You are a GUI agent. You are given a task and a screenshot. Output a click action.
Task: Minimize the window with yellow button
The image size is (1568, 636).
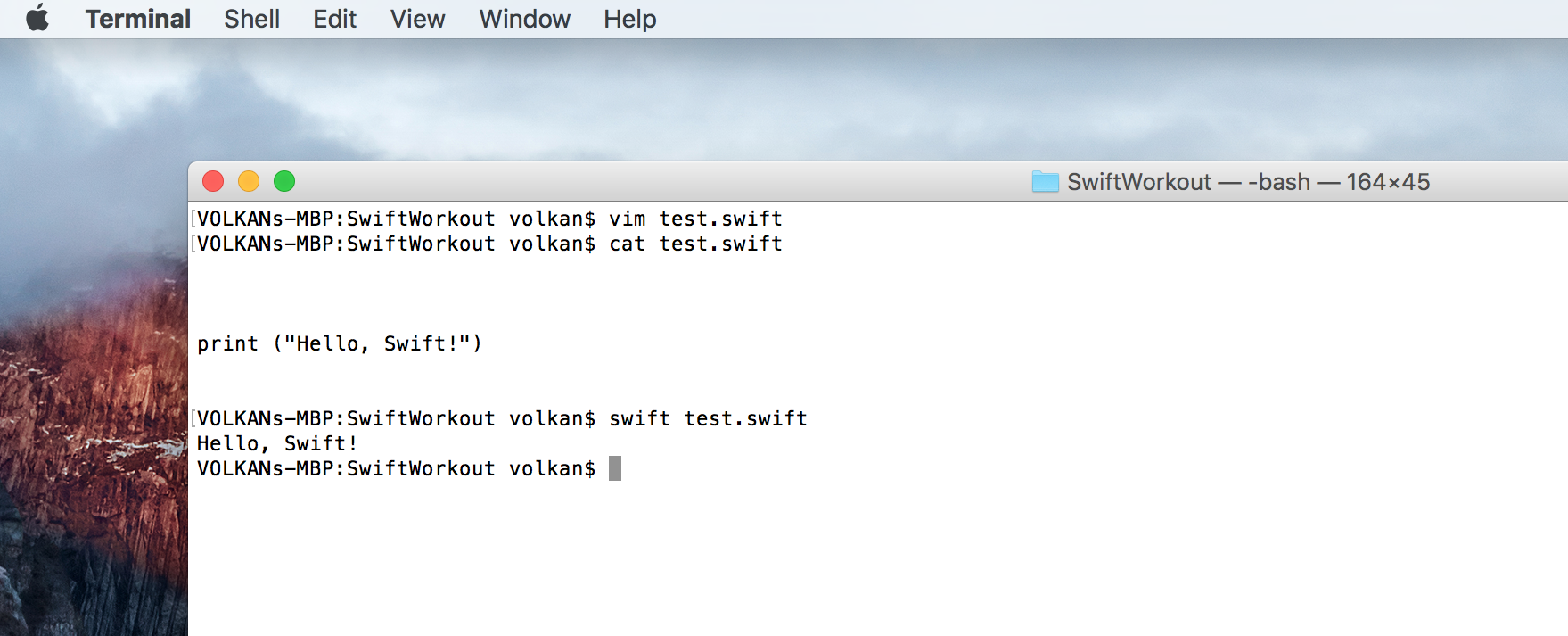(x=249, y=182)
